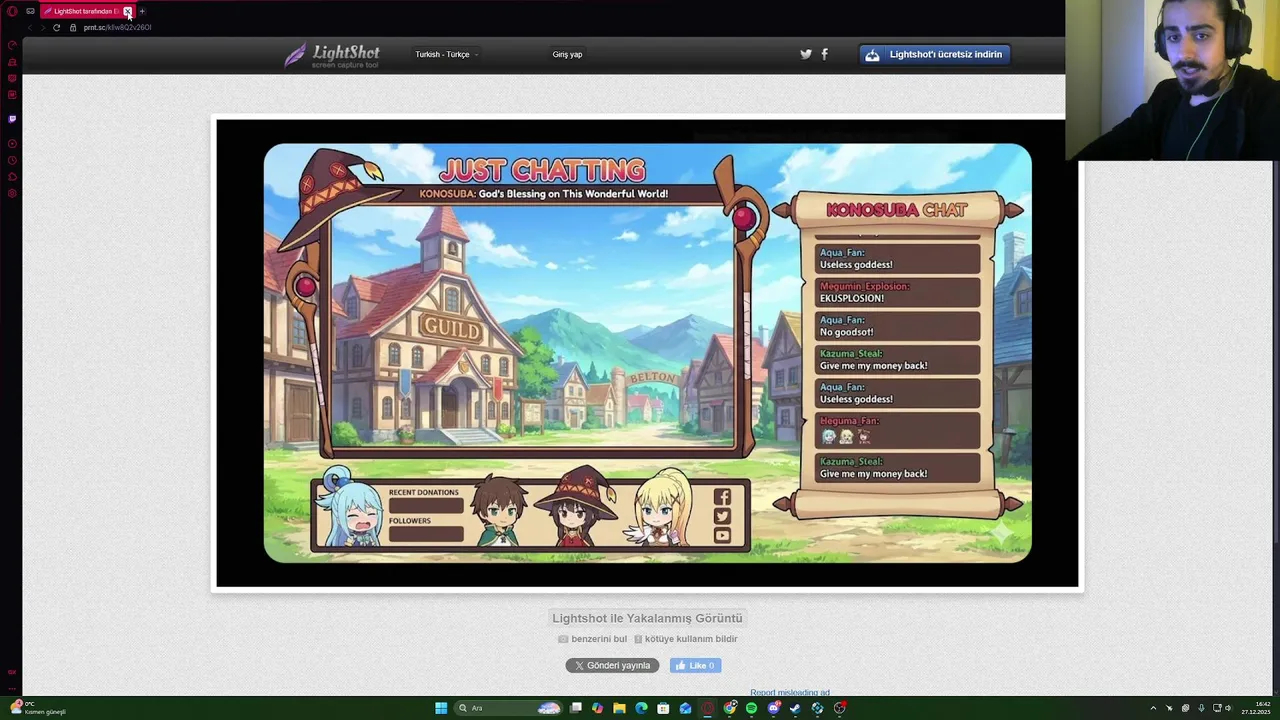Image resolution: width=1280 pixels, height=720 pixels.
Task: Open Discord from the taskbar
Action: 773,708
